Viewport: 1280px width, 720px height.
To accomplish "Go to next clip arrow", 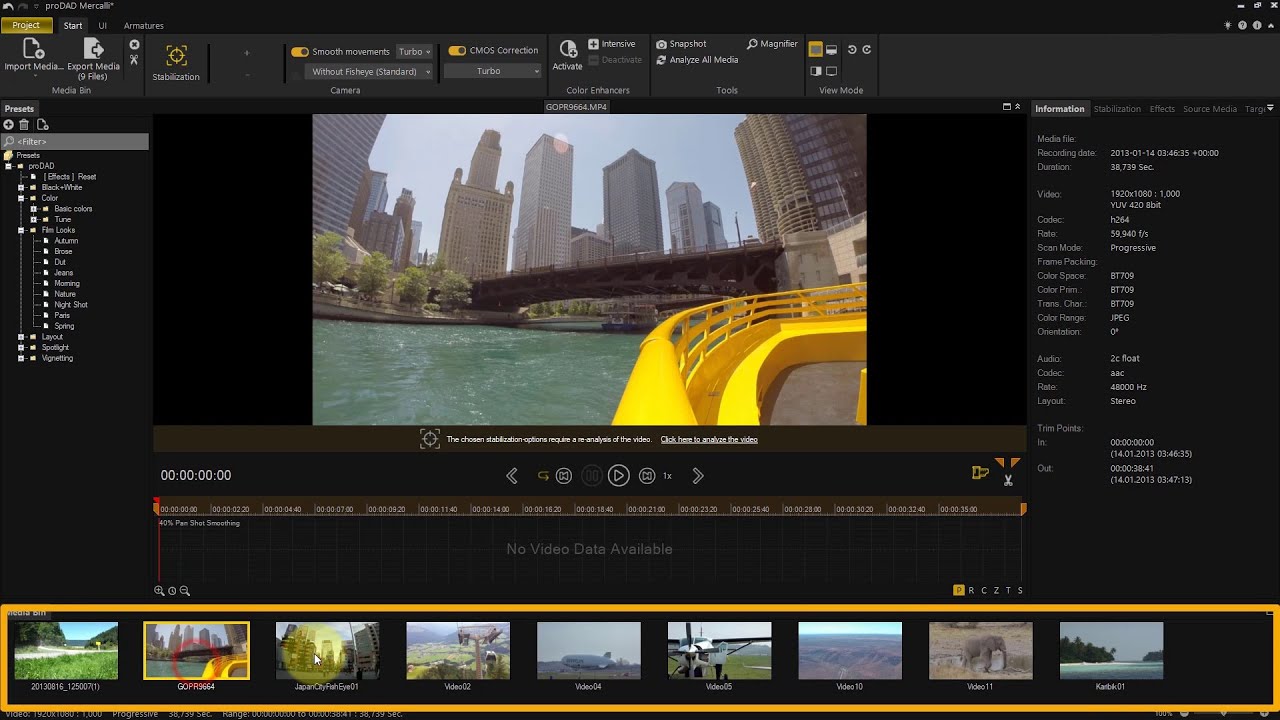I will [x=698, y=476].
